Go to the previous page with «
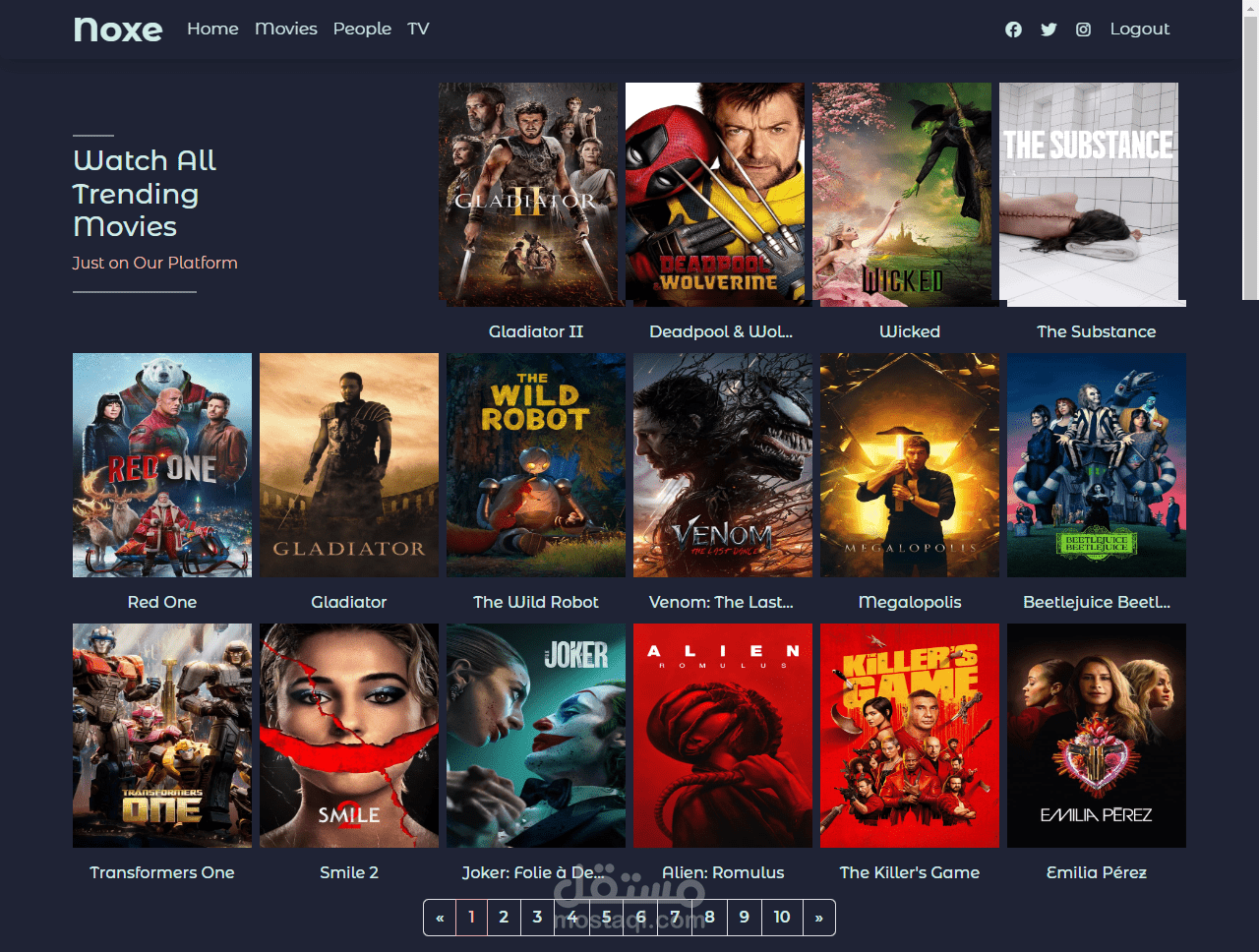 pos(440,918)
